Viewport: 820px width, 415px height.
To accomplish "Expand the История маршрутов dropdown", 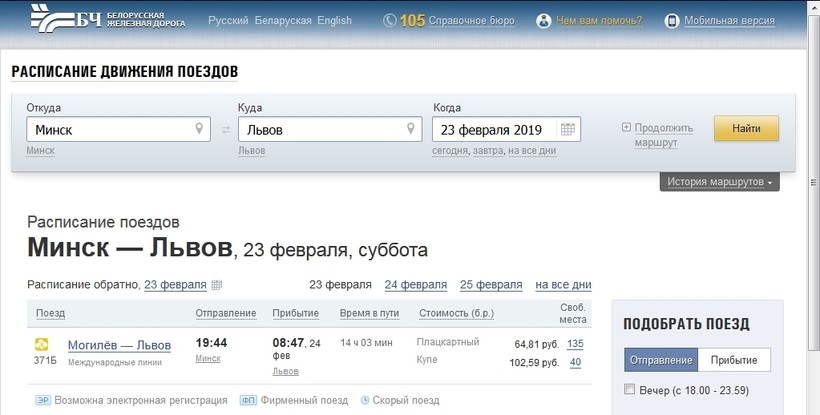I will coord(719,182).
